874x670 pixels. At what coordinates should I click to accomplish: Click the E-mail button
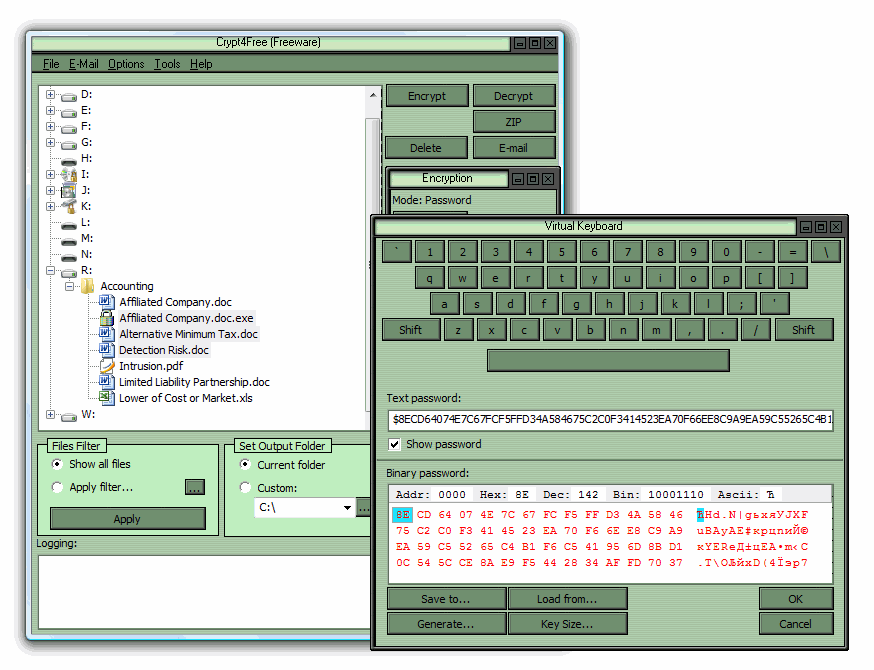514,148
